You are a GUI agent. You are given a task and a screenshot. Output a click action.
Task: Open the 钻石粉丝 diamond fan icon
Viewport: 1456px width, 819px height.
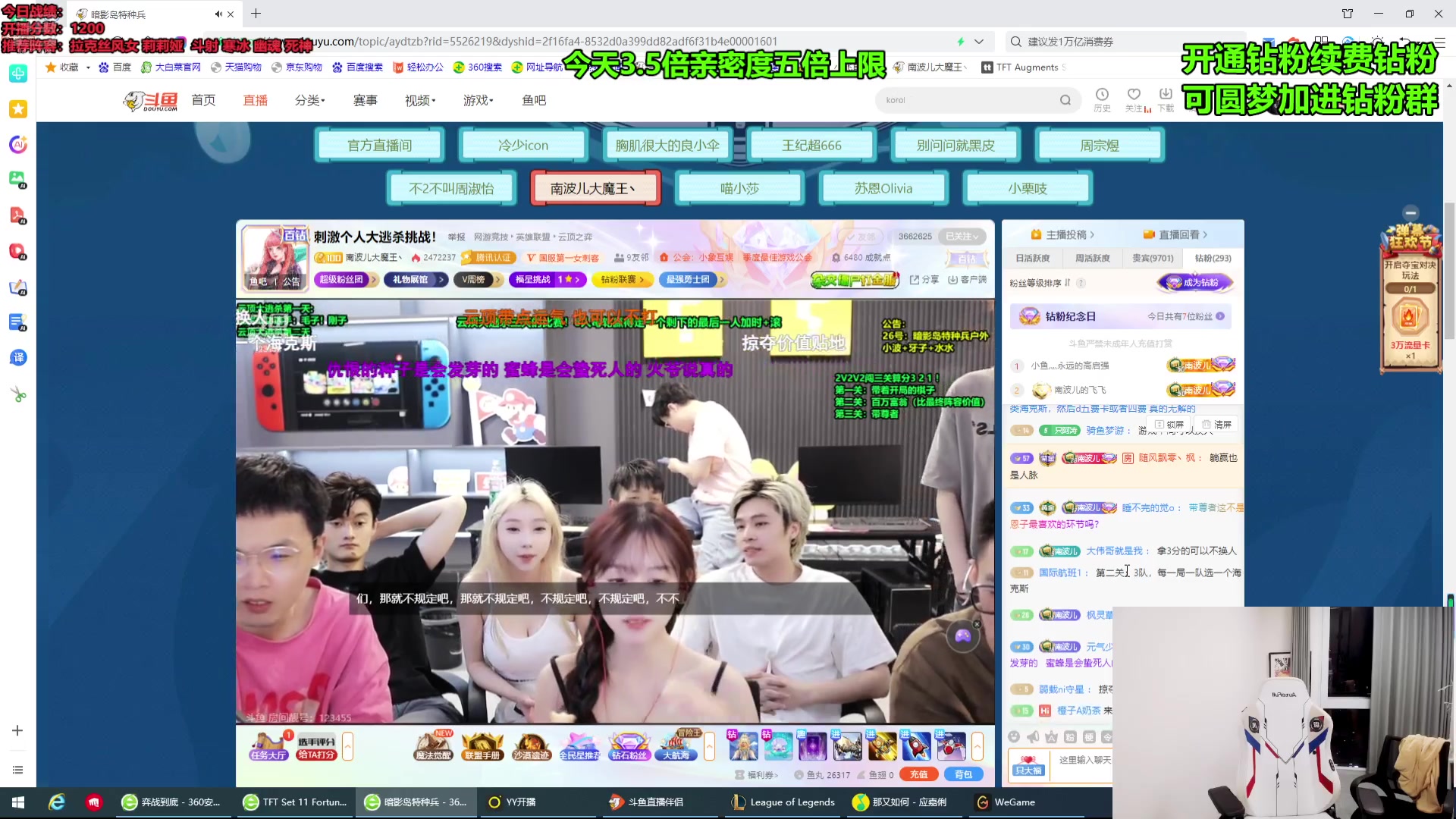(x=629, y=746)
